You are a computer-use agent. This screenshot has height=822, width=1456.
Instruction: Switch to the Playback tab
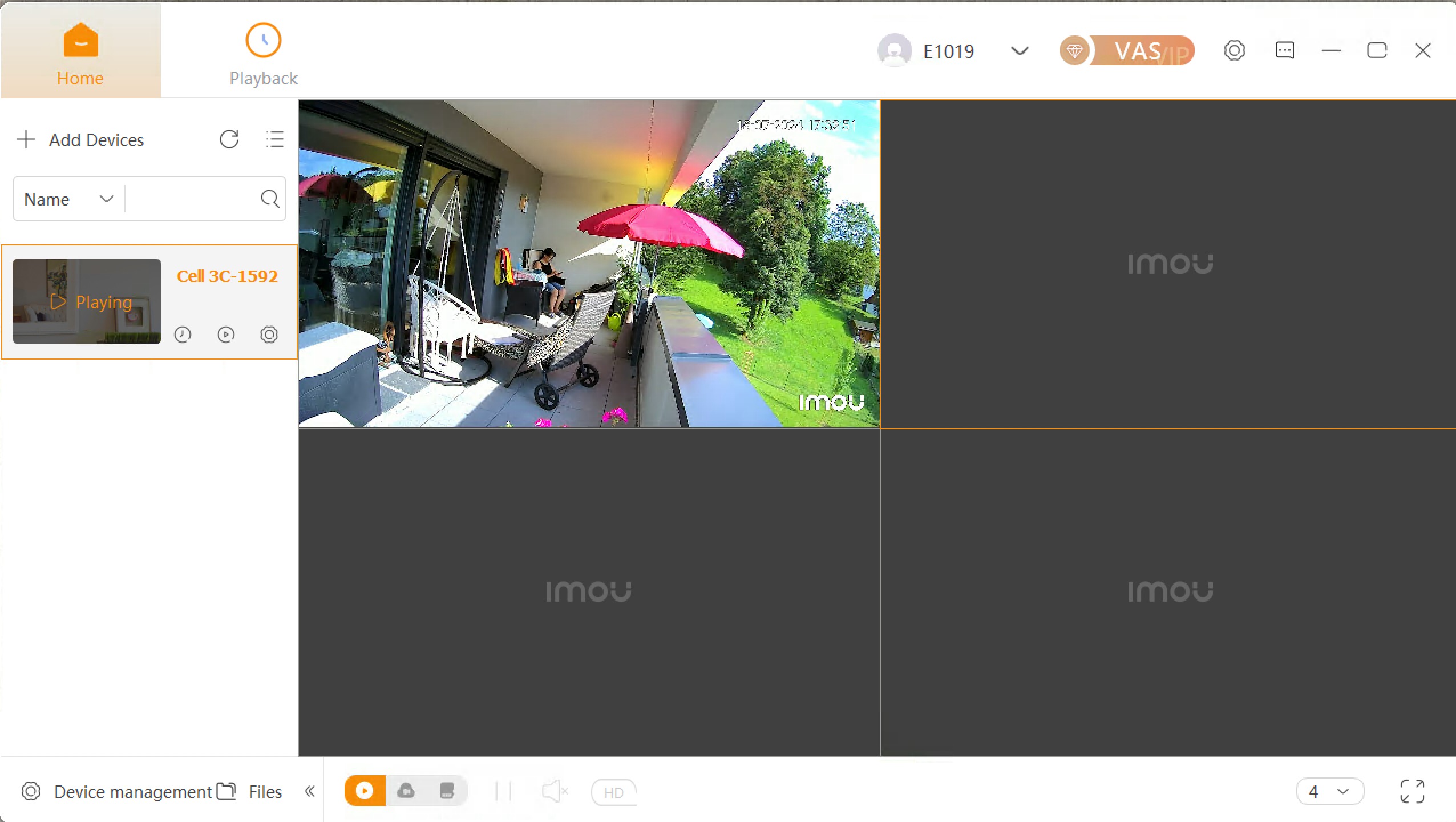point(263,54)
